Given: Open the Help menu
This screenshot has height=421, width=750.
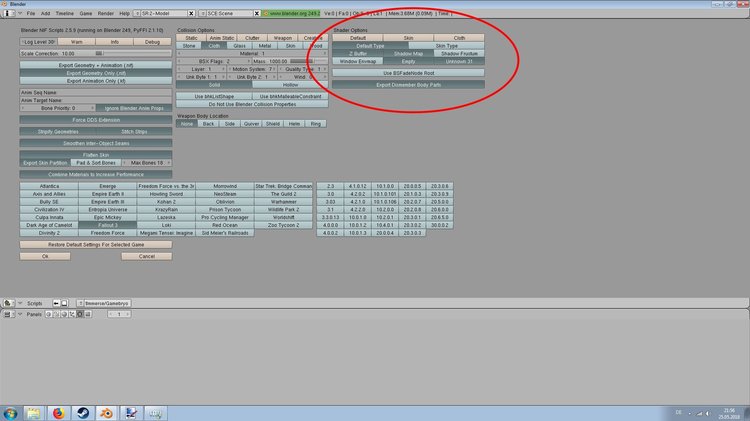Looking at the screenshot, I should coord(124,13).
